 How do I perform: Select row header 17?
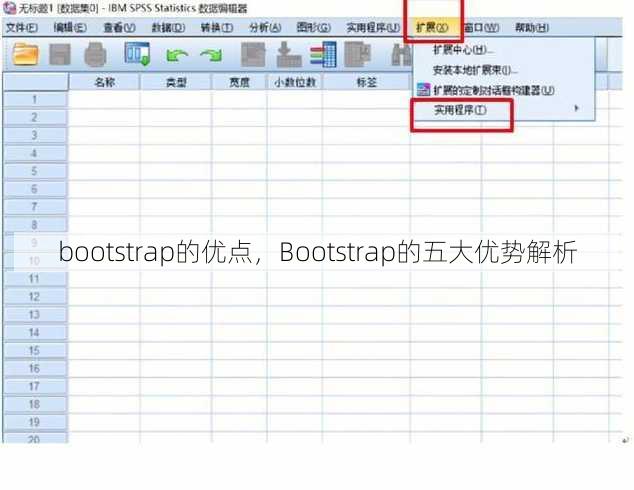click(35, 386)
